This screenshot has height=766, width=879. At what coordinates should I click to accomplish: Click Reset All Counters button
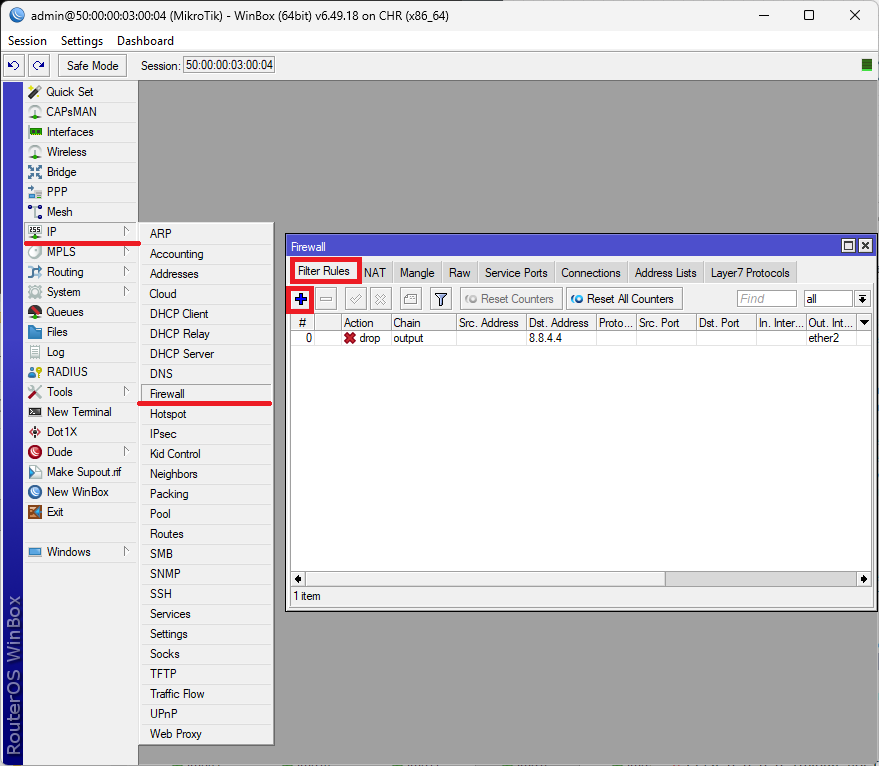point(623,299)
